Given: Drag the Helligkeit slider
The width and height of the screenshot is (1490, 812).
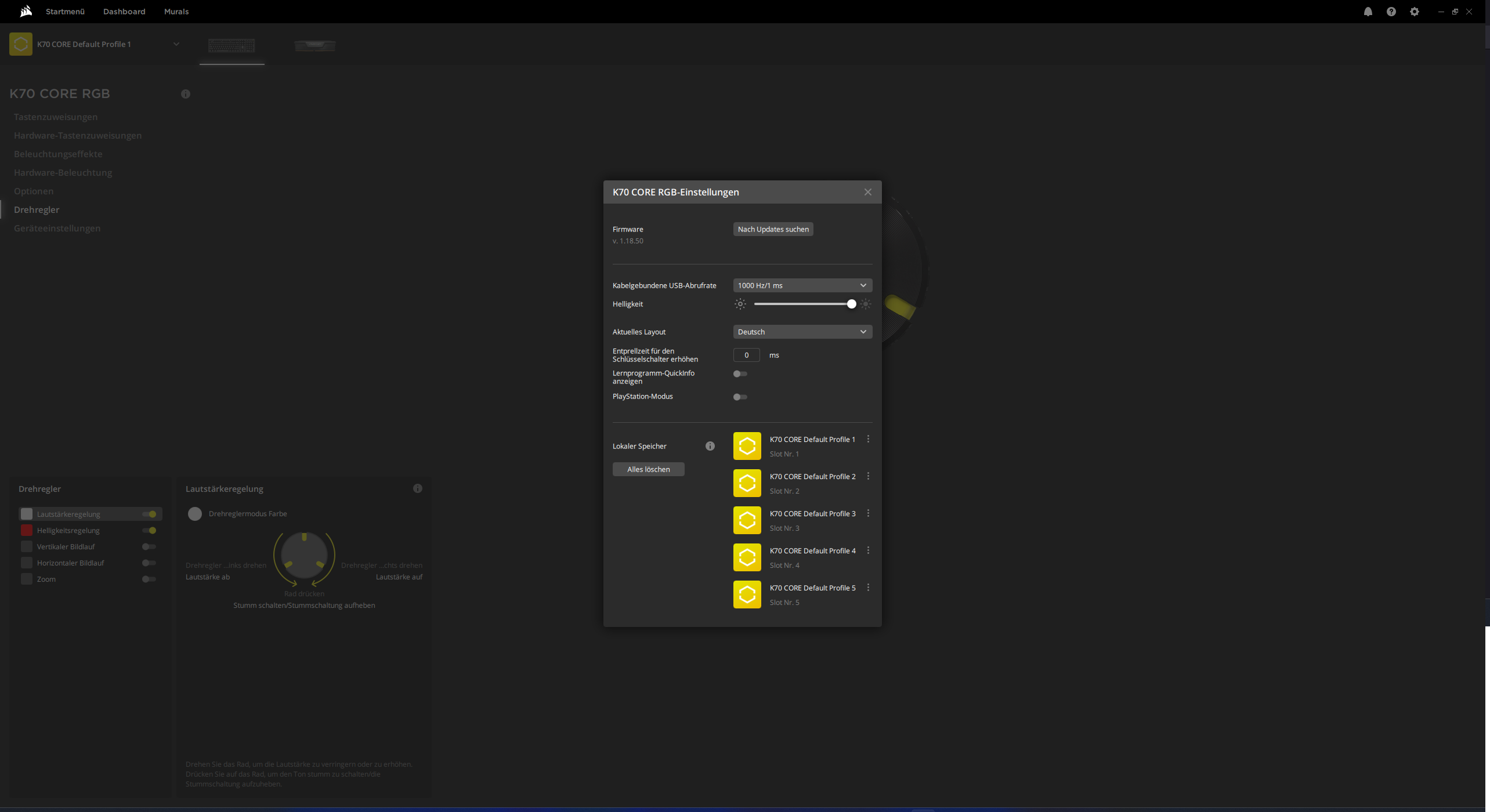Looking at the screenshot, I should [852, 304].
